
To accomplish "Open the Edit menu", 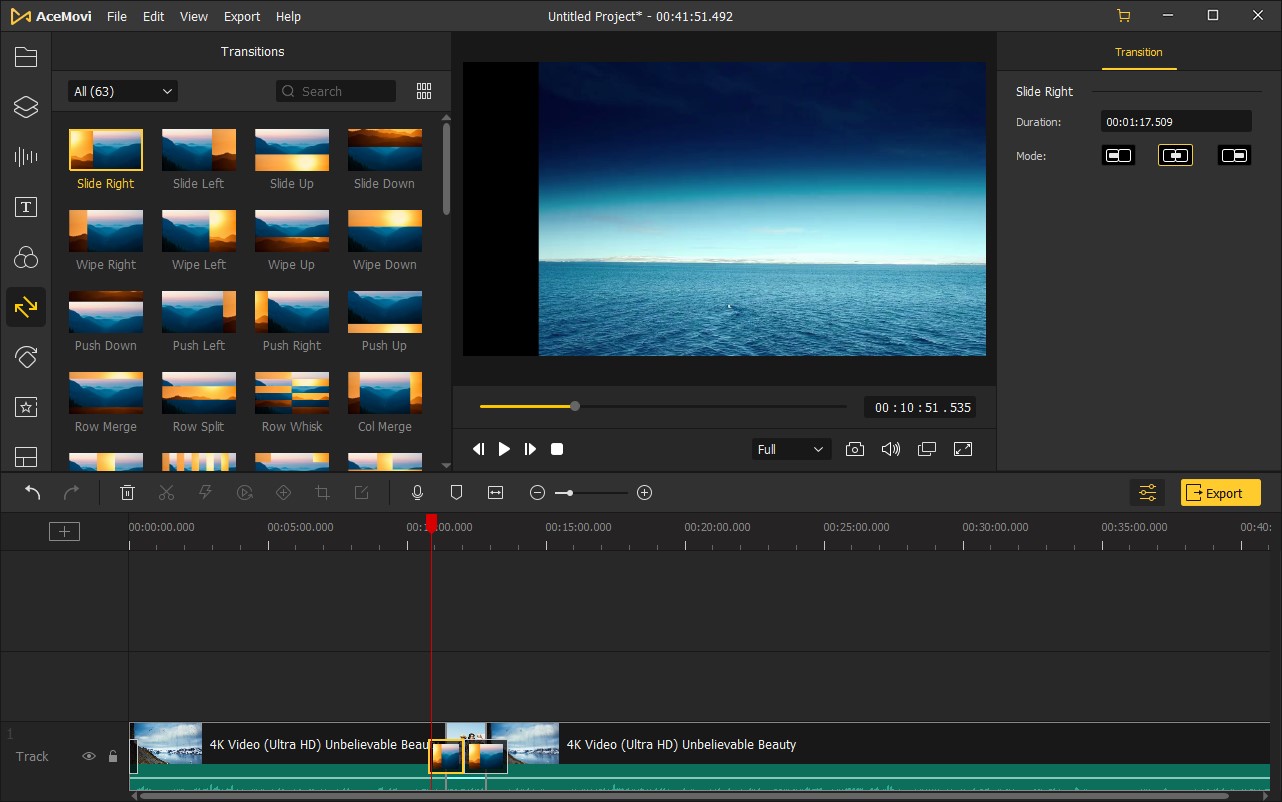I will coord(153,17).
